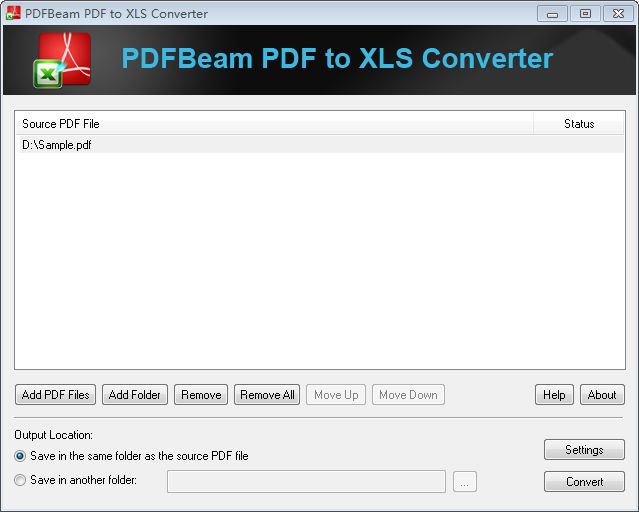Clear the list using Remove All

[267, 395]
